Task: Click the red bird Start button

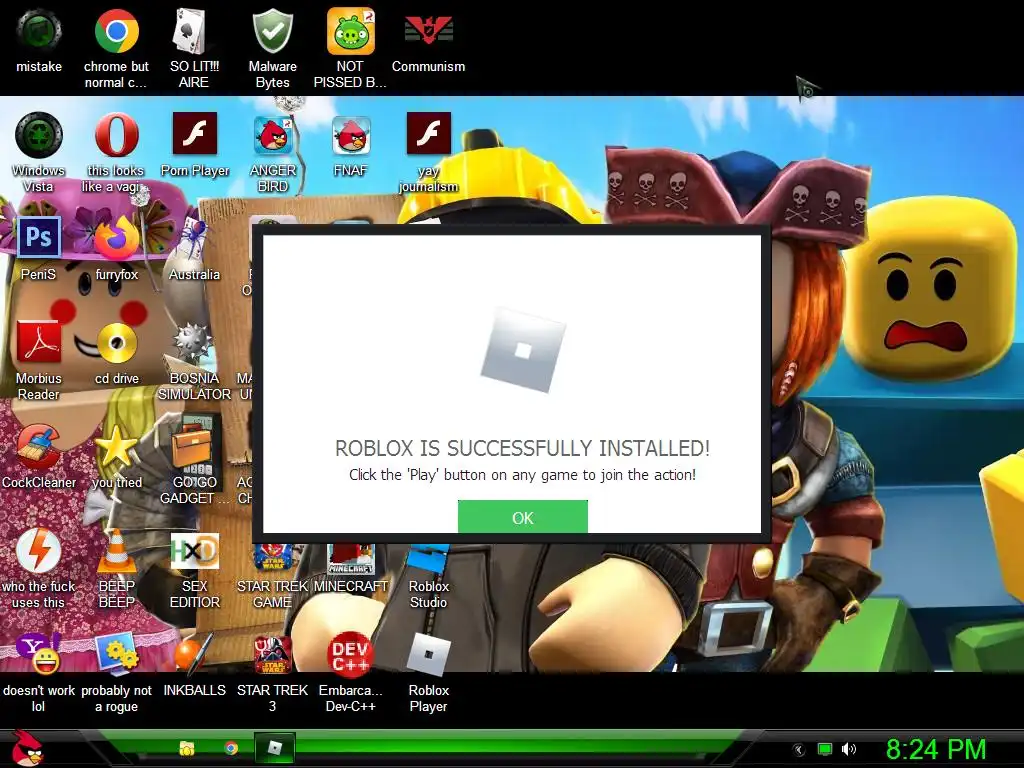Action: [26, 748]
